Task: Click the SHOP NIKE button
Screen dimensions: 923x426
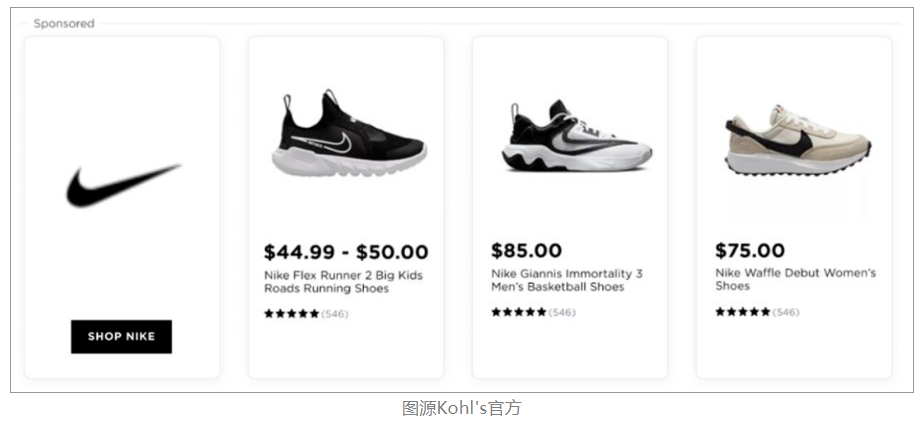Action: coord(121,337)
